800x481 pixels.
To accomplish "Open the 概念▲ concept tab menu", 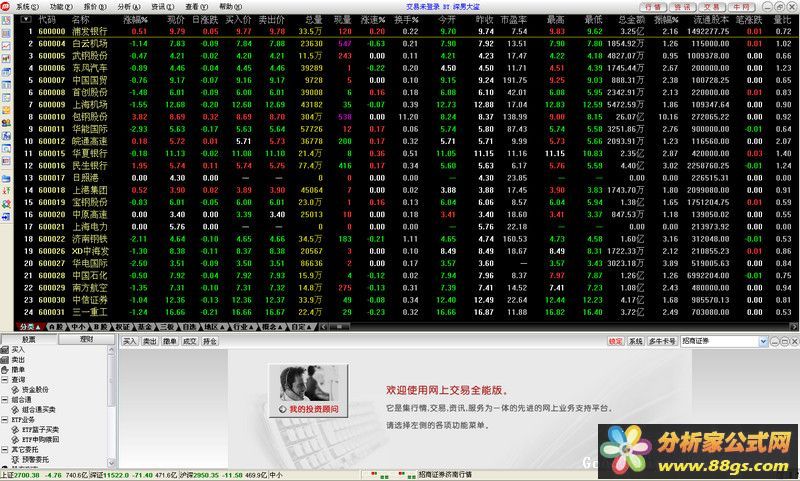I will tap(272, 326).
